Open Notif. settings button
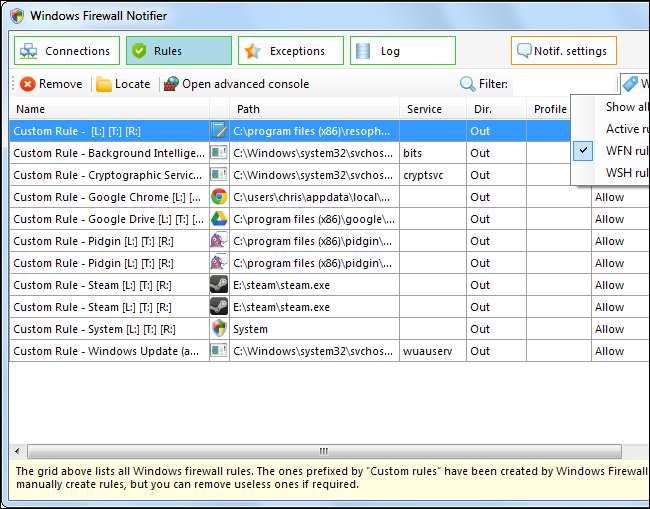Image resolution: width=650 pixels, height=509 pixels. pos(564,51)
